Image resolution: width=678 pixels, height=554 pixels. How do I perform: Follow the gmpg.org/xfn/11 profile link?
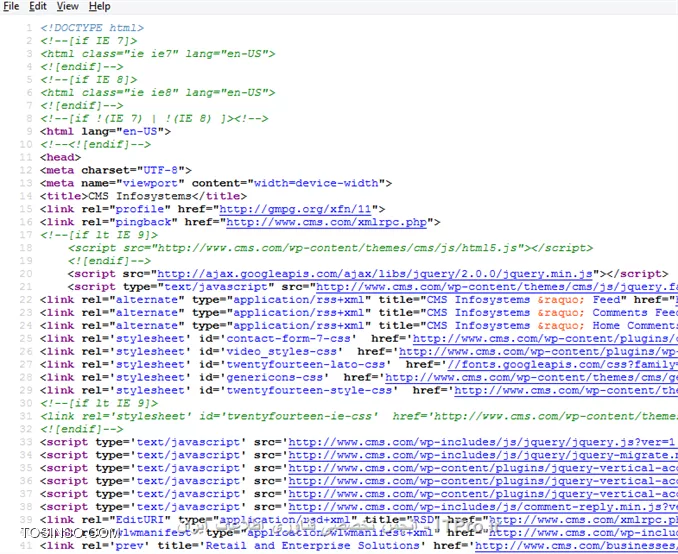[x=295, y=209]
